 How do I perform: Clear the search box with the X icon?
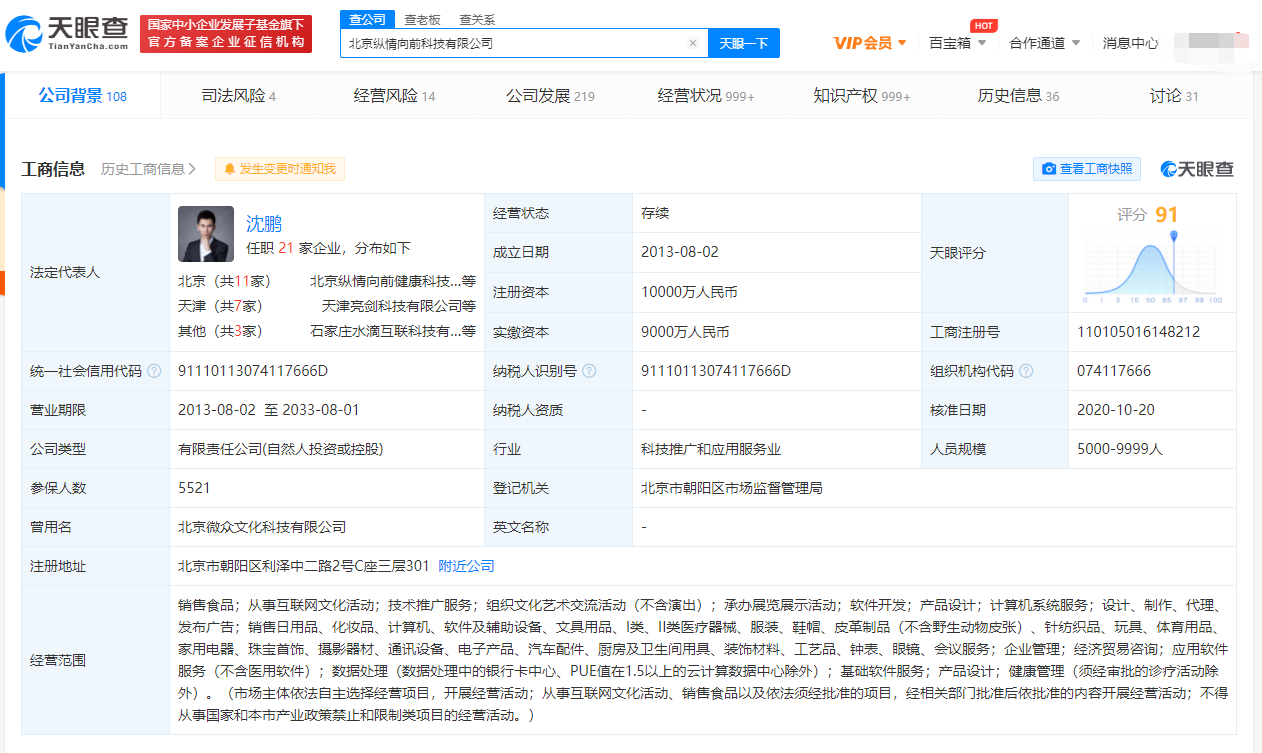click(692, 43)
